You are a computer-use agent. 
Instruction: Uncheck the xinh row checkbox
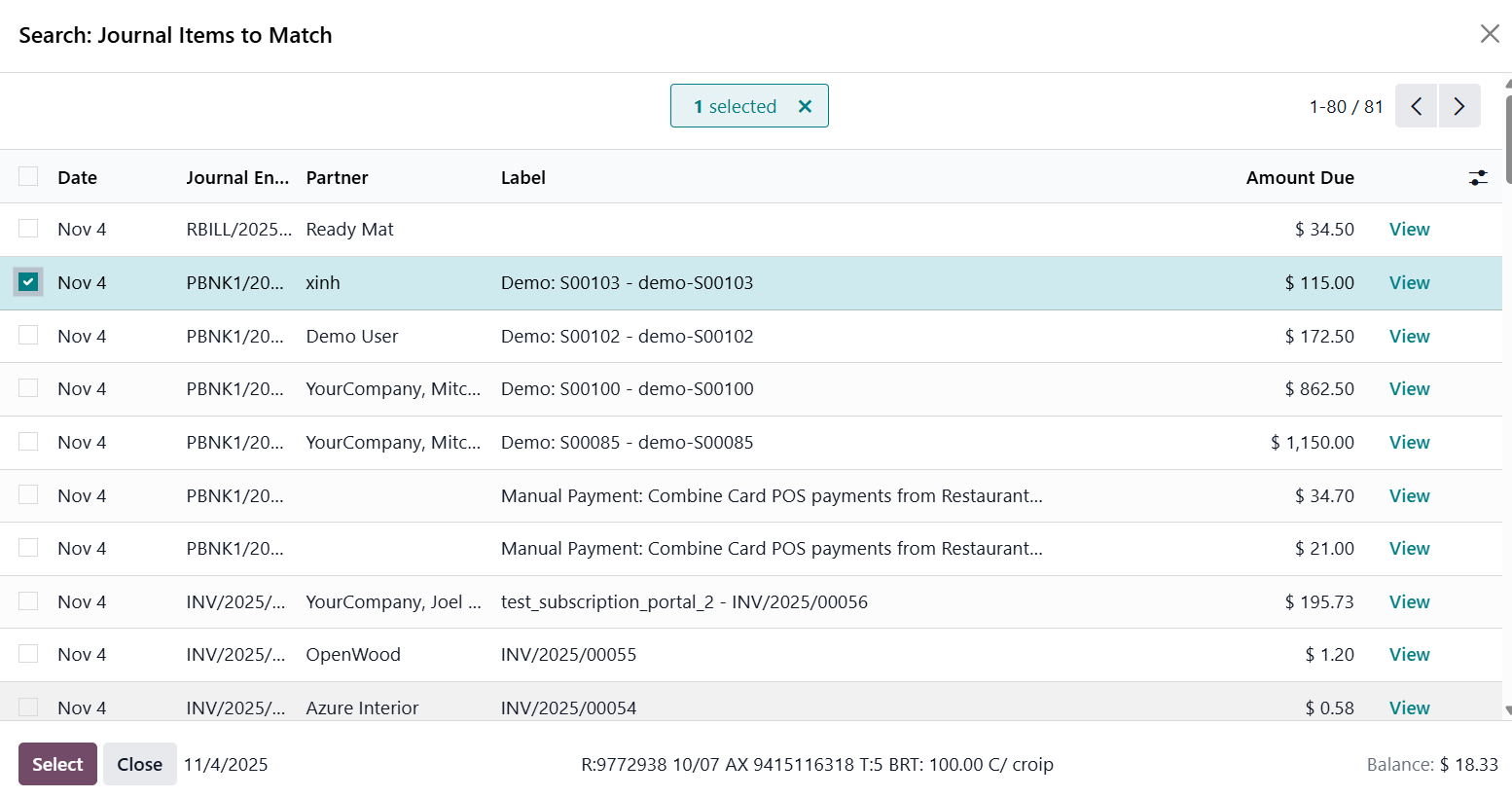(28, 282)
